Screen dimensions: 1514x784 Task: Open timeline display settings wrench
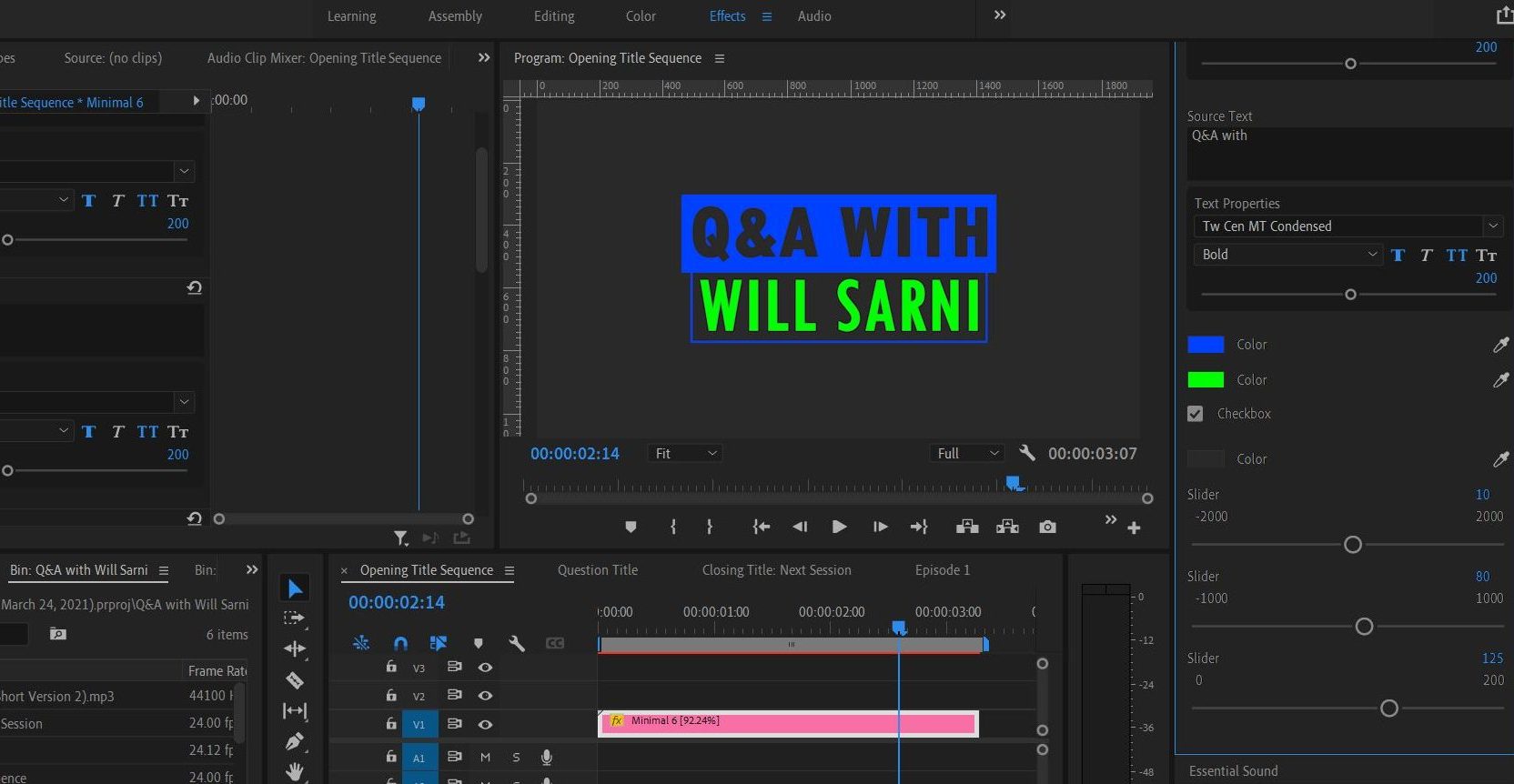point(517,643)
